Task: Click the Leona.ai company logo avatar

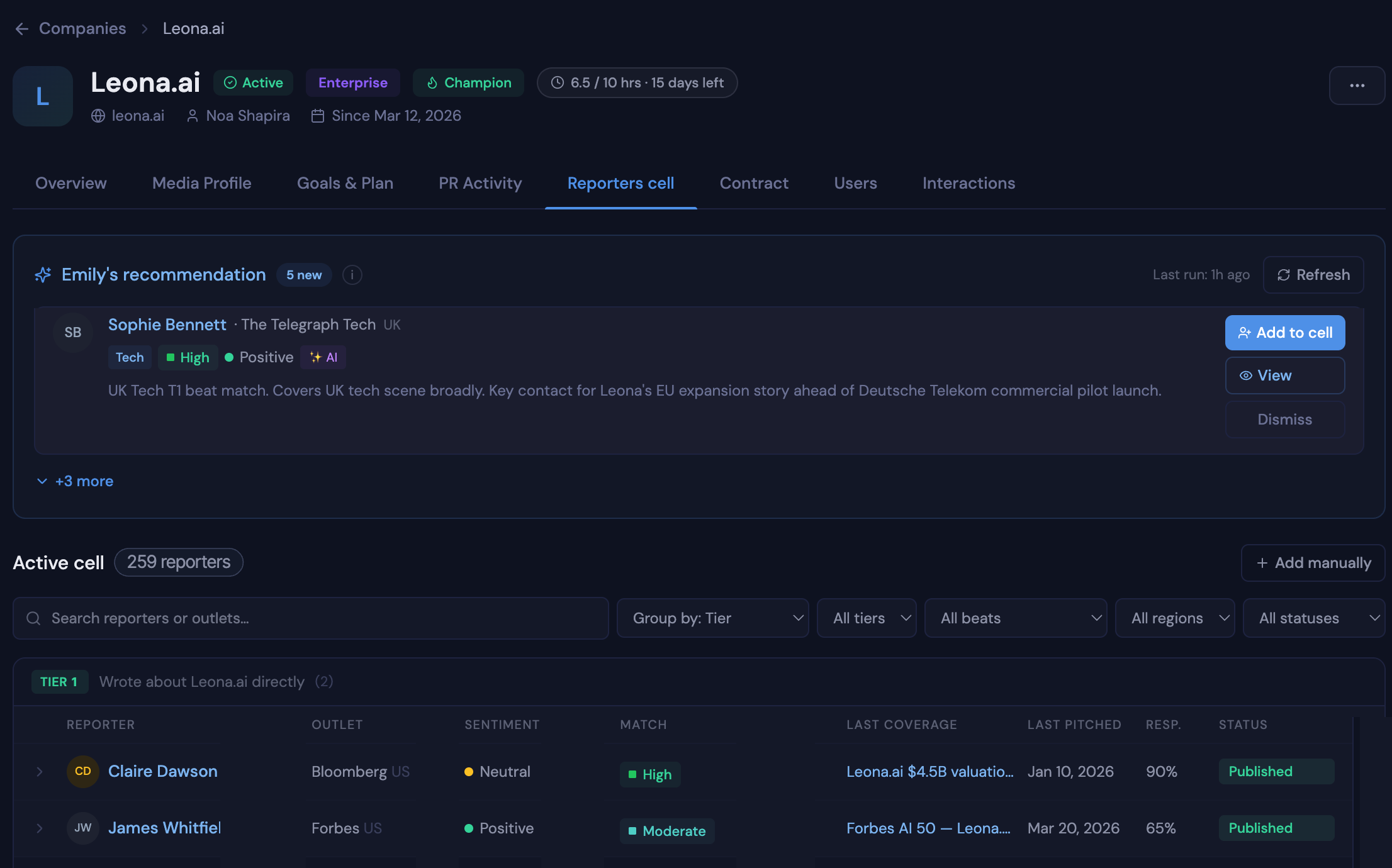Action: tap(43, 96)
